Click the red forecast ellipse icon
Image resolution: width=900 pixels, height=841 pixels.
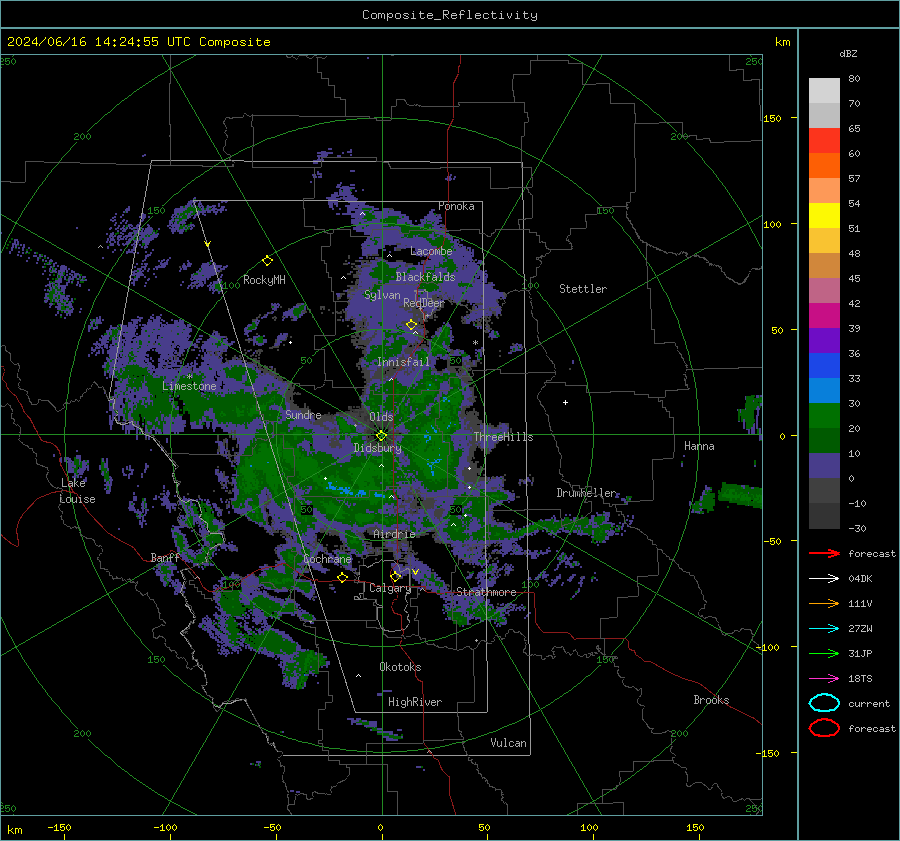(824, 728)
